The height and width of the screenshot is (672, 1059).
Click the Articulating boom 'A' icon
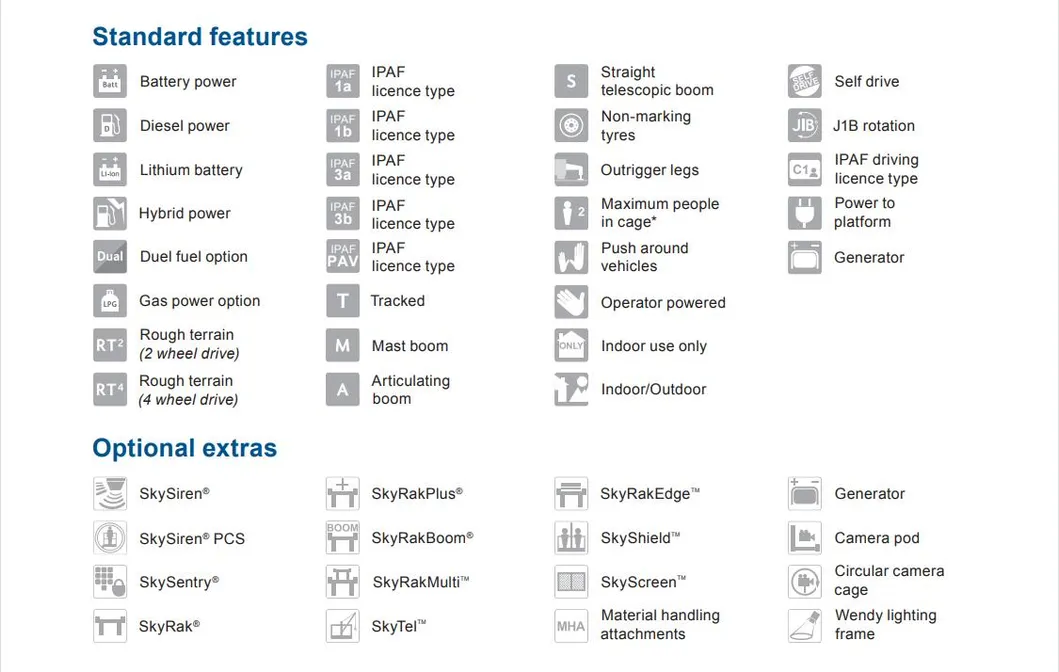pyautogui.click(x=343, y=390)
